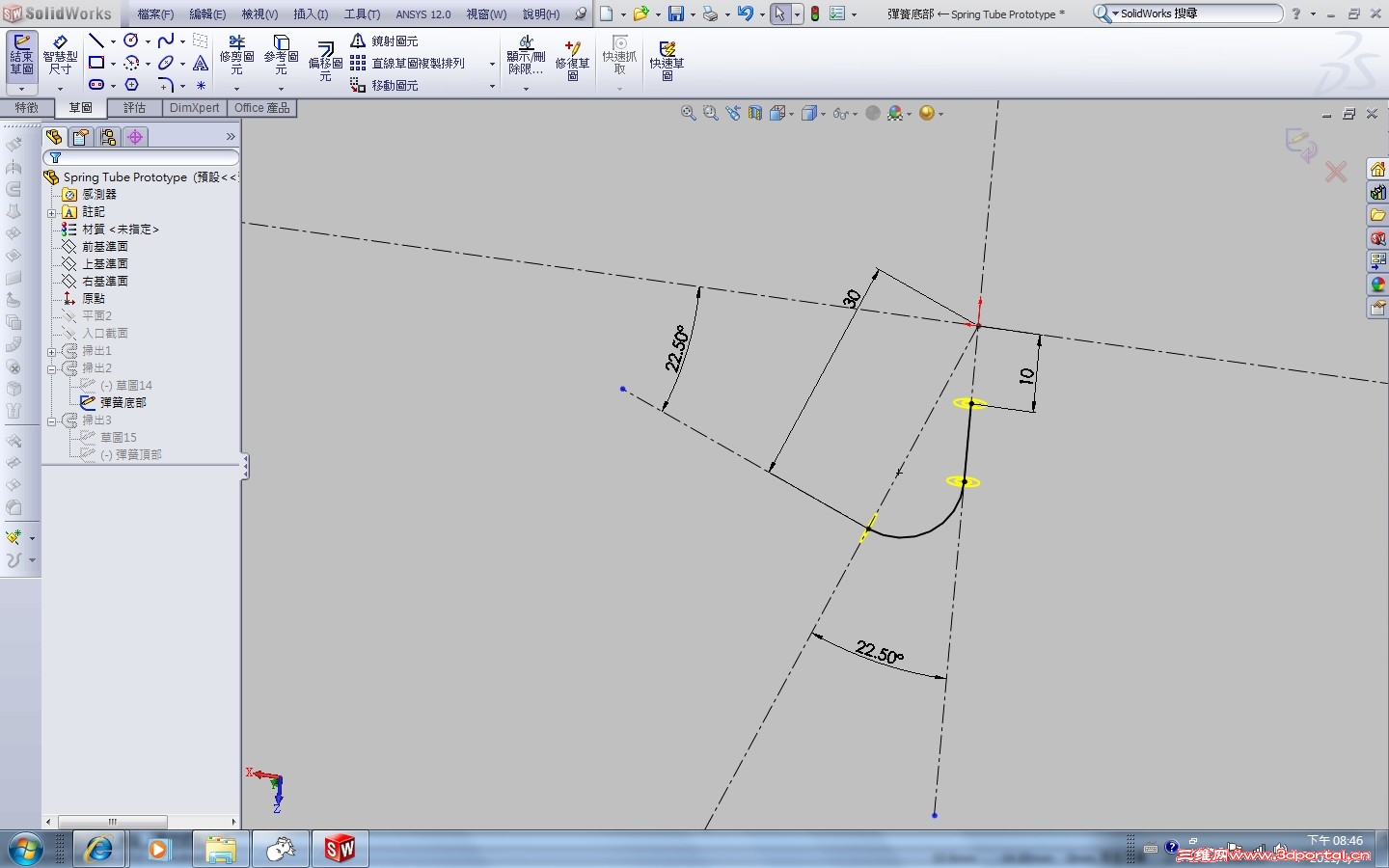Switch to the 特徵 Features tab

point(26,108)
